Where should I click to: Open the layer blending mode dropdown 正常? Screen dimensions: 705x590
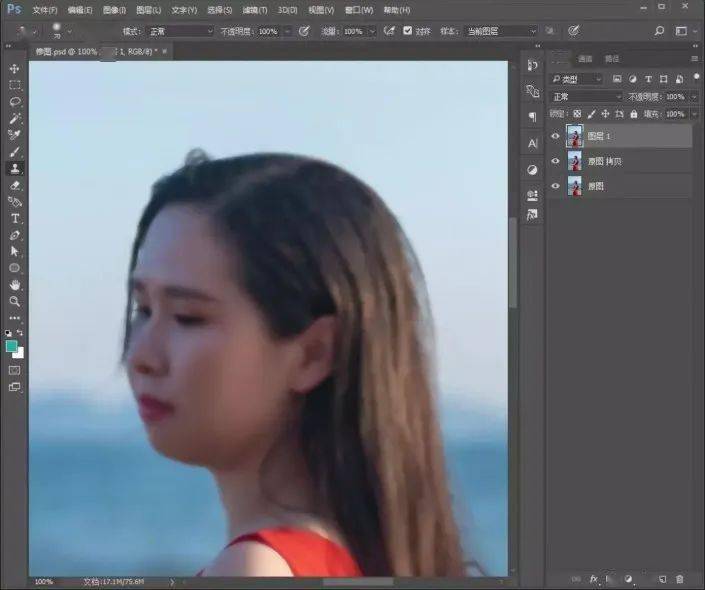pyautogui.click(x=586, y=96)
